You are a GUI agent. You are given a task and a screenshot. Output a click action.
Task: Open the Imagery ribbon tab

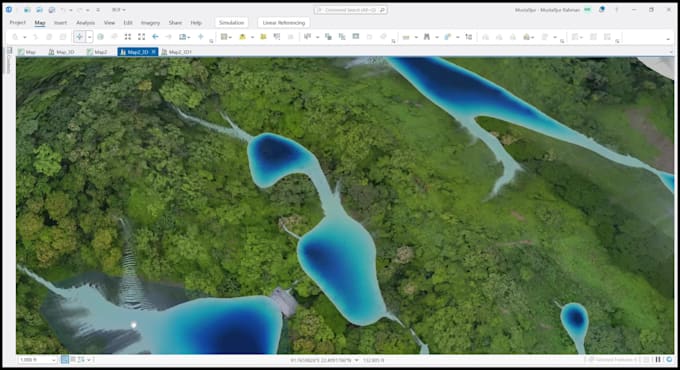(150, 23)
